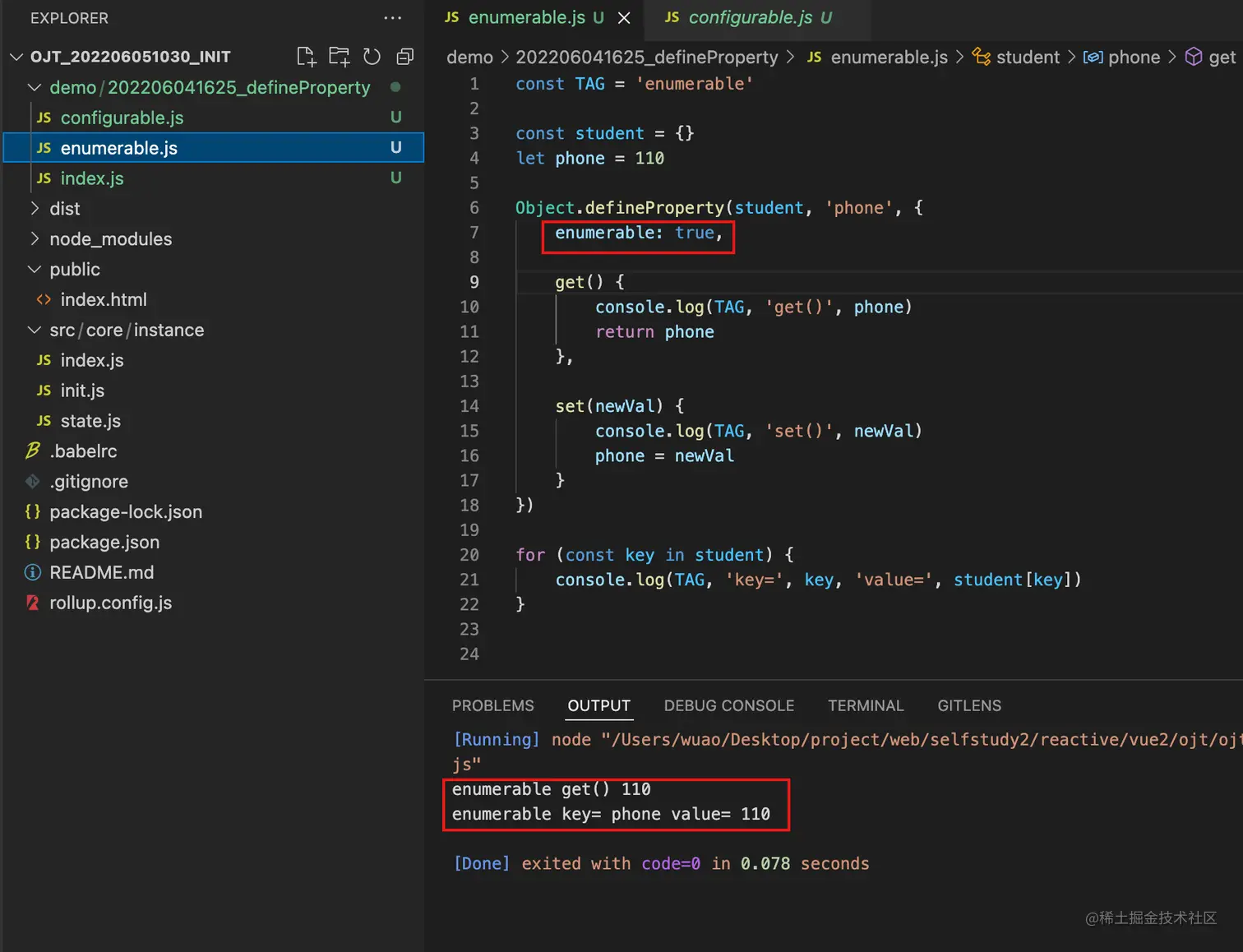The width and height of the screenshot is (1243, 952).
Task: Open package.json in Explorer
Action: 214,543
